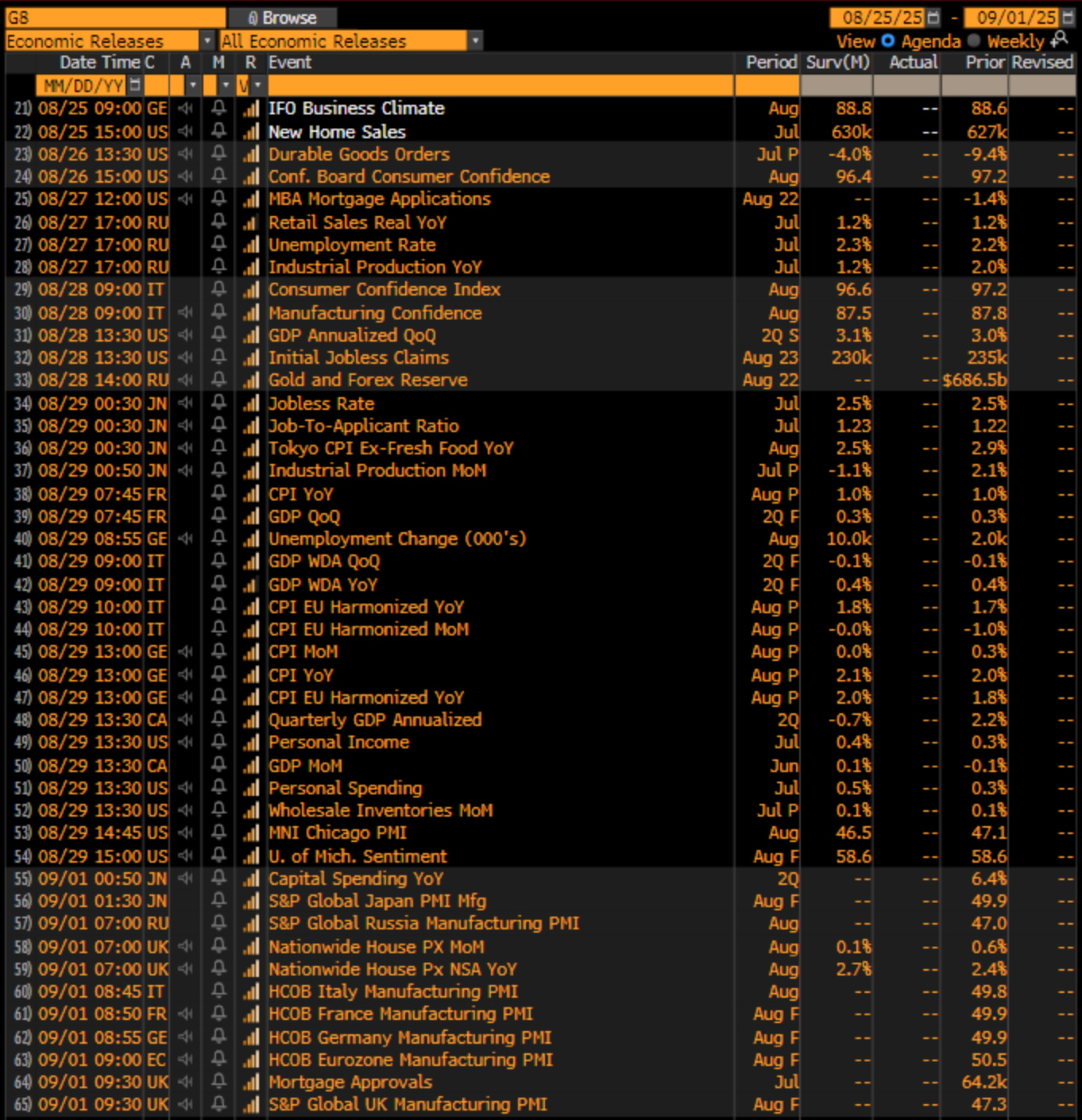Image resolution: width=1082 pixels, height=1120 pixels.
Task: Sort by the Event column header
Action: 290,62
